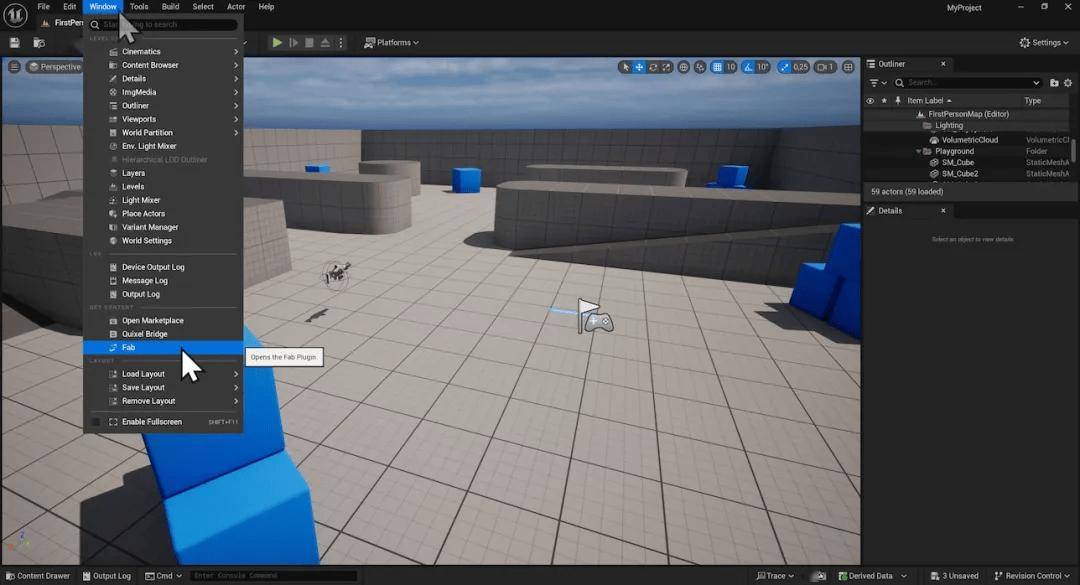The image size is (1080, 585).
Task: Open the Platforms dropdown
Action: coord(391,42)
